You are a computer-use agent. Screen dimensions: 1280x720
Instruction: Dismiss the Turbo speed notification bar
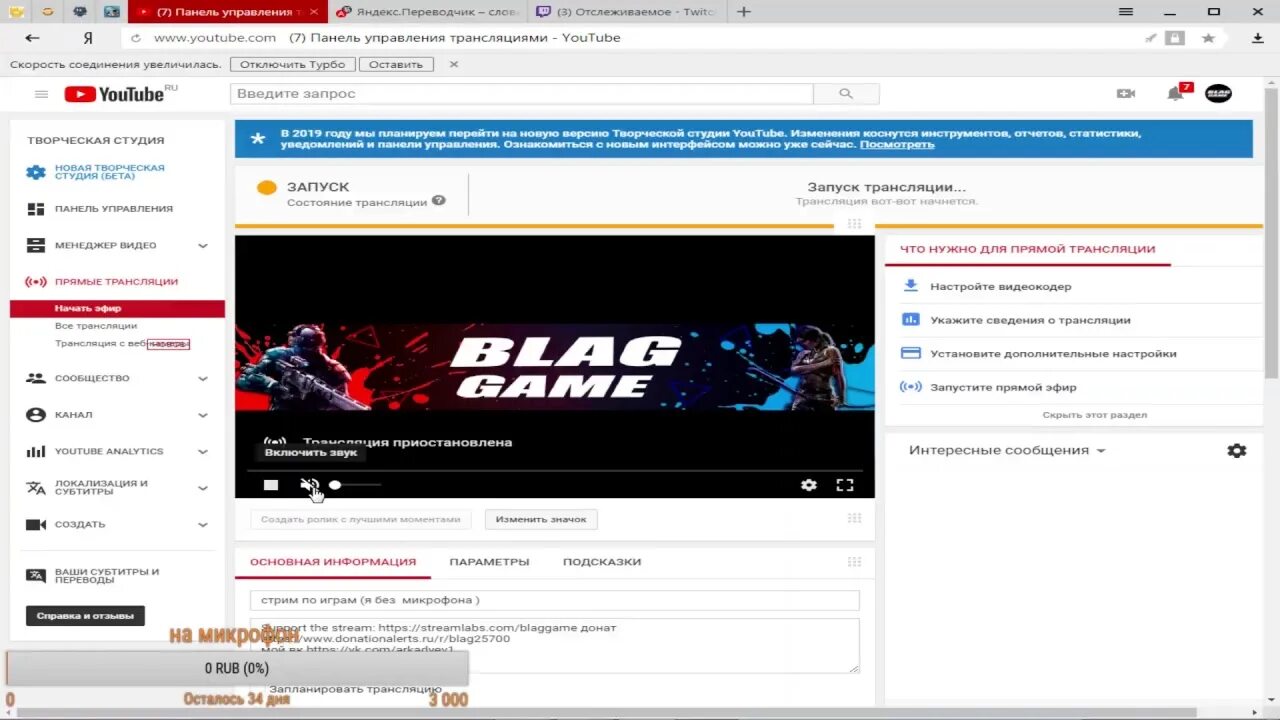(x=454, y=64)
